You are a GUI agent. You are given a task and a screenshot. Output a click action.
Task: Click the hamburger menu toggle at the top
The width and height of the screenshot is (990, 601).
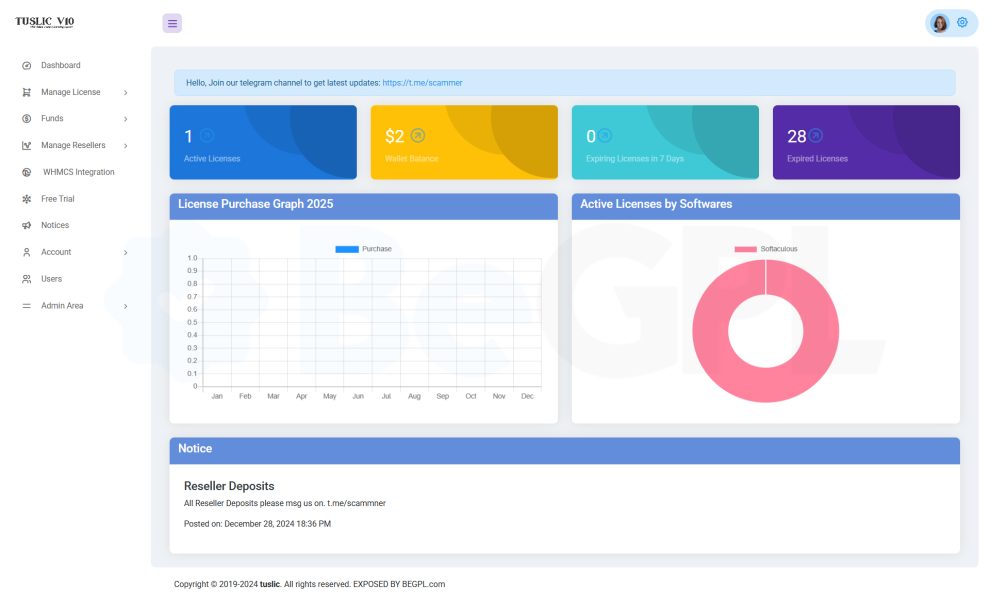(x=172, y=22)
